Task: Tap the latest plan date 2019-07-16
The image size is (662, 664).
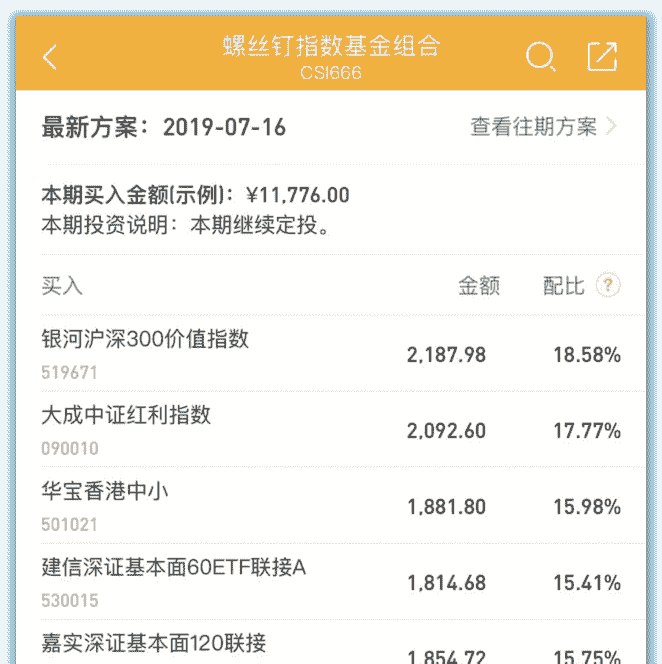Action: tap(224, 127)
